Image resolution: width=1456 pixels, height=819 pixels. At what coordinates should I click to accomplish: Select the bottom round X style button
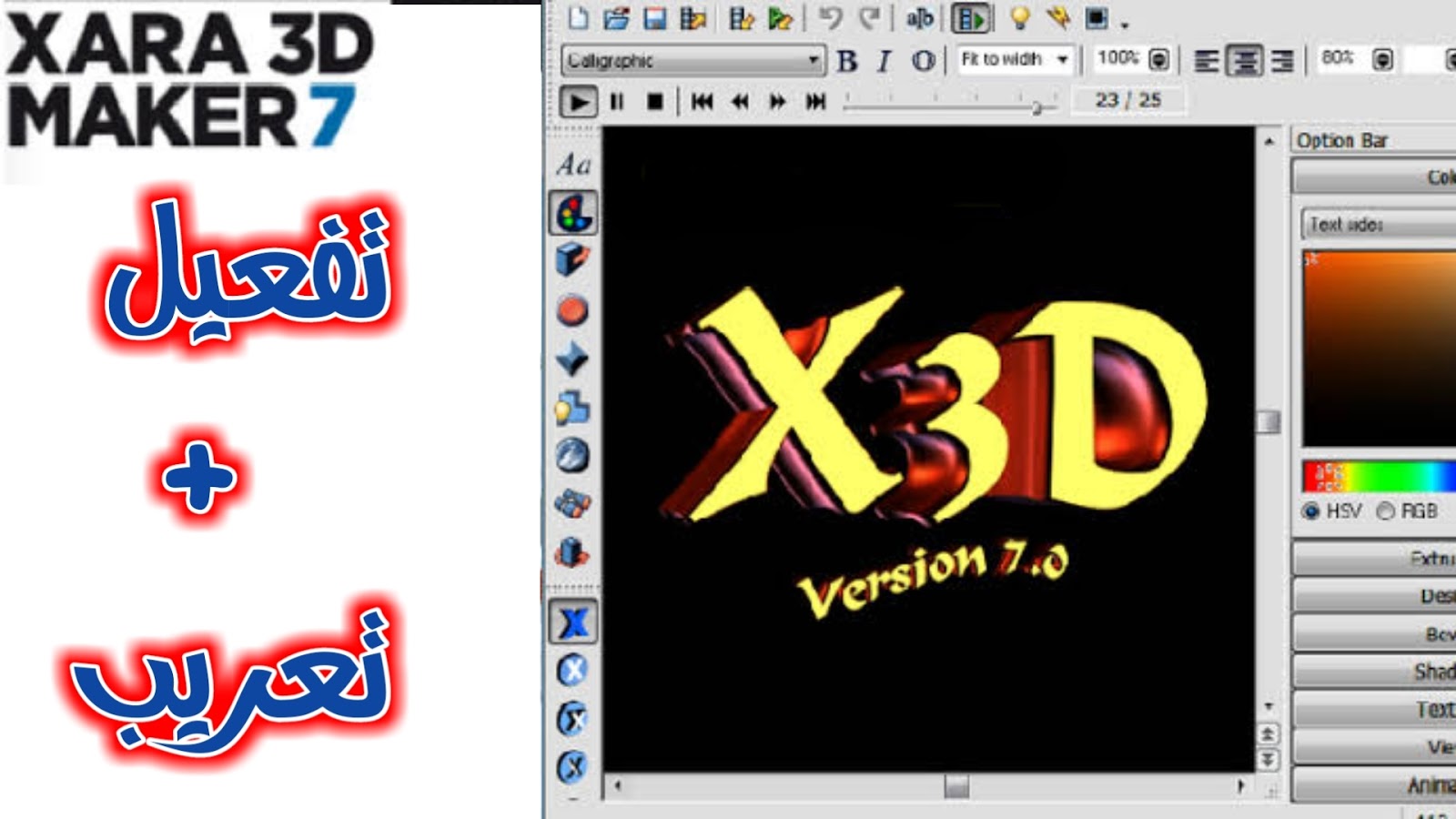click(572, 767)
